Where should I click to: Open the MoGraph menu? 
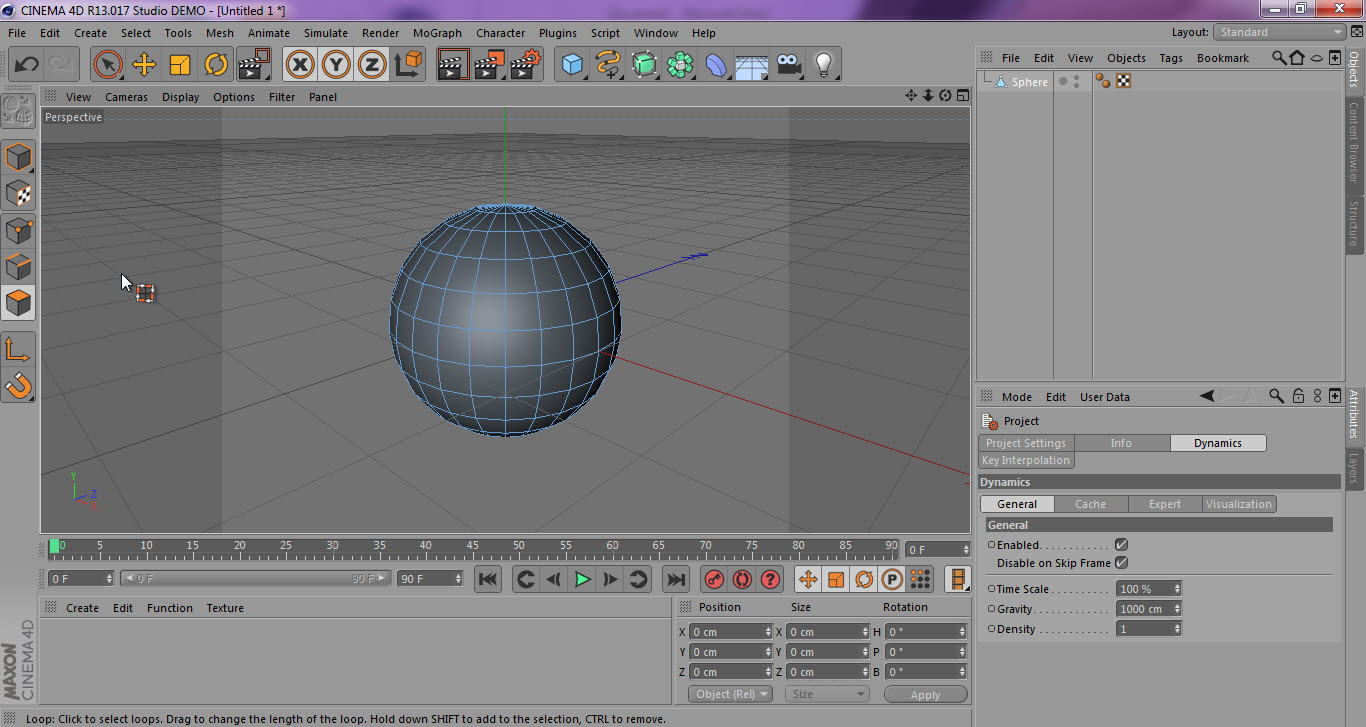(437, 33)
